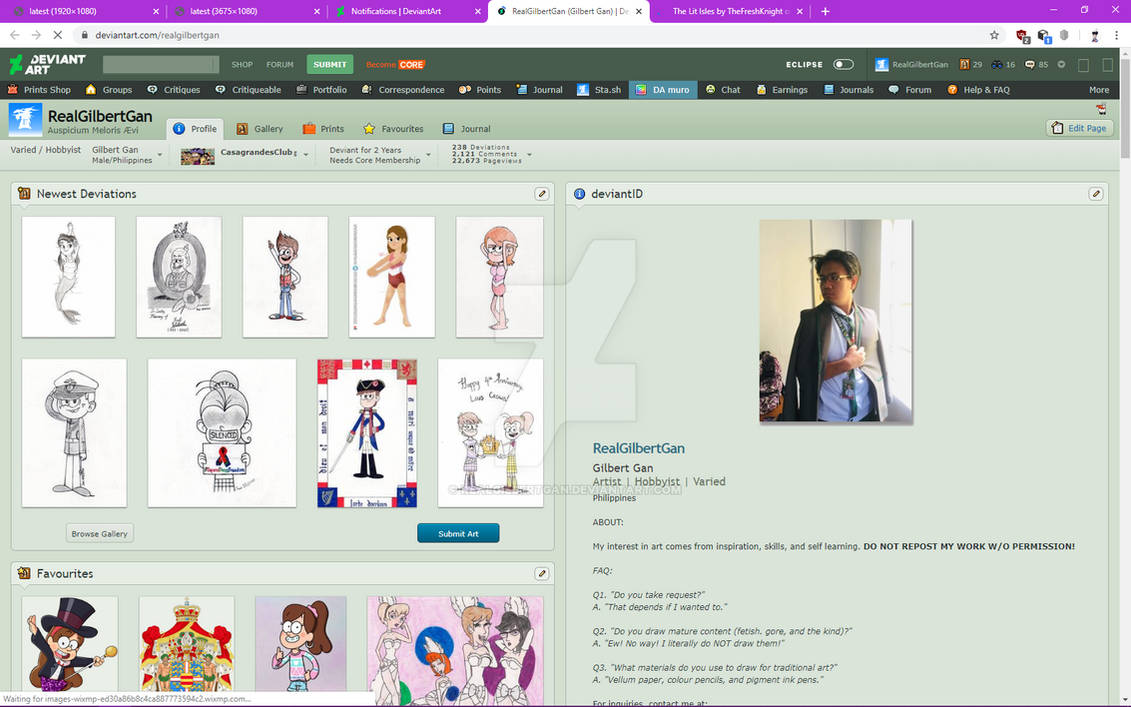Open the red shield extension icon
The height and width of the screenshot is (707, 1131).
[1022, 35]
